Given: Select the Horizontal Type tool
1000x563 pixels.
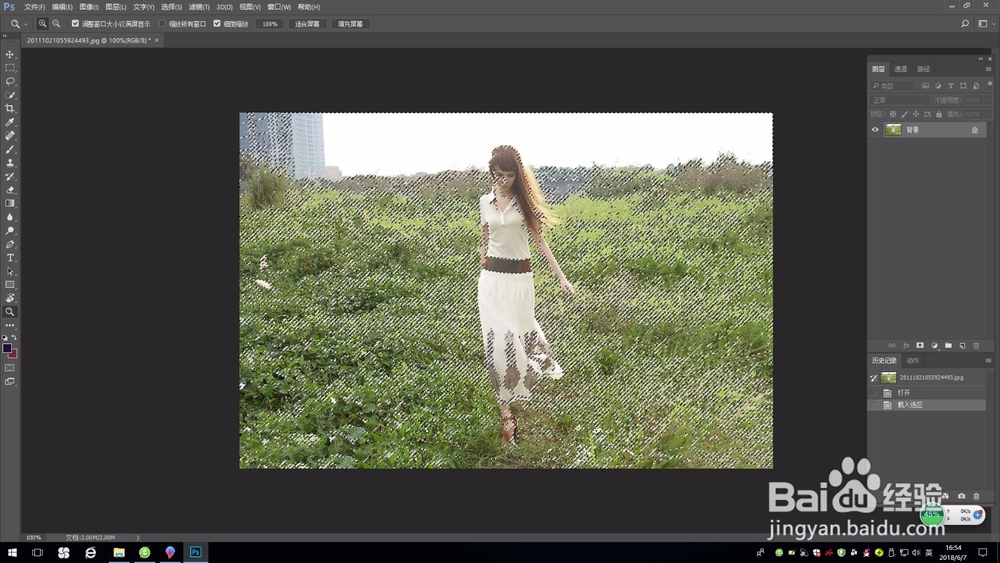Looking at the screenshot, I should tap(10, 258).
